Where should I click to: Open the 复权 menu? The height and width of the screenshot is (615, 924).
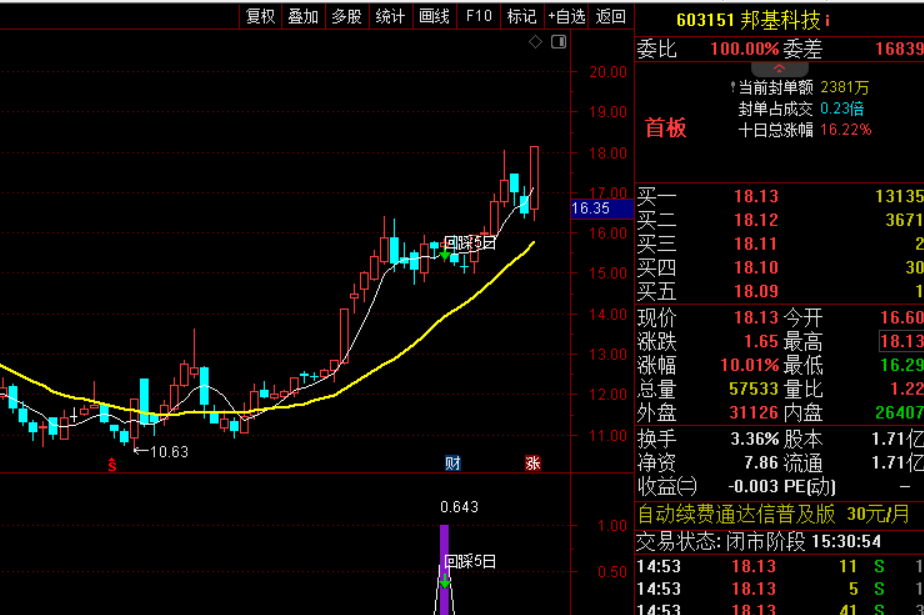click(x=260, y=16)
